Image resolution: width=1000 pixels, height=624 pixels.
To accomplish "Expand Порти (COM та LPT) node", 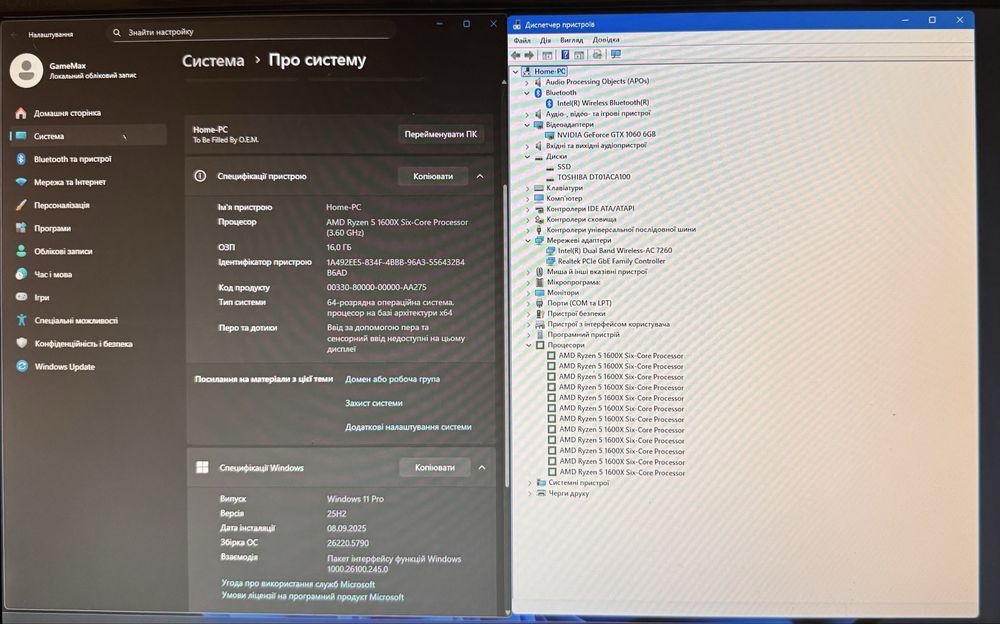I will pos(528,304).
